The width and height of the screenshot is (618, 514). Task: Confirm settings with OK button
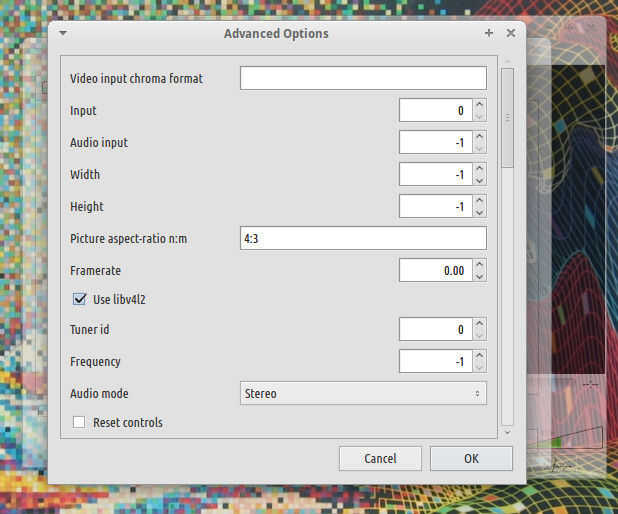pyautogui.click(x=471, y=458)
